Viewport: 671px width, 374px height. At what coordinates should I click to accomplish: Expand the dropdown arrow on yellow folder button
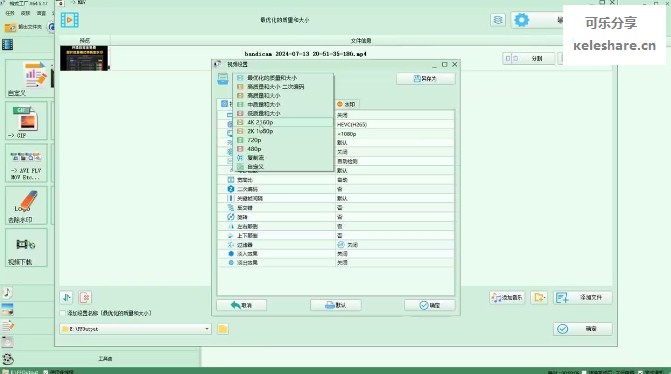tap(545, 297)
